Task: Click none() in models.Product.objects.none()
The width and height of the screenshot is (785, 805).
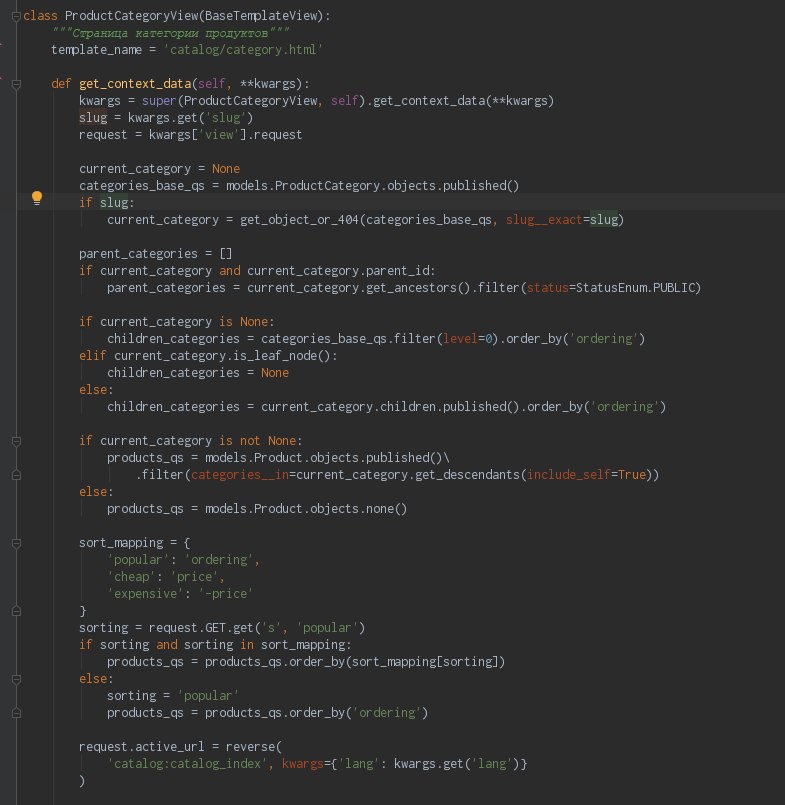Action: pyautogui.click(x=387, y=509)
